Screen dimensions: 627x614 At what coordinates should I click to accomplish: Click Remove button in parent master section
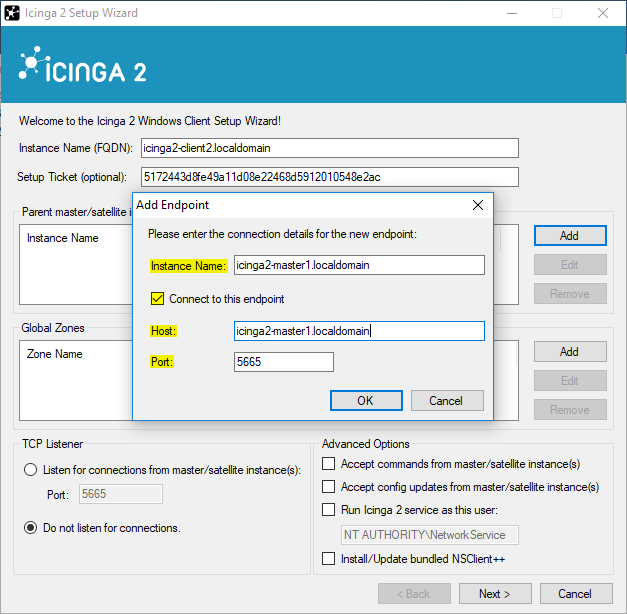click(570, 294)
